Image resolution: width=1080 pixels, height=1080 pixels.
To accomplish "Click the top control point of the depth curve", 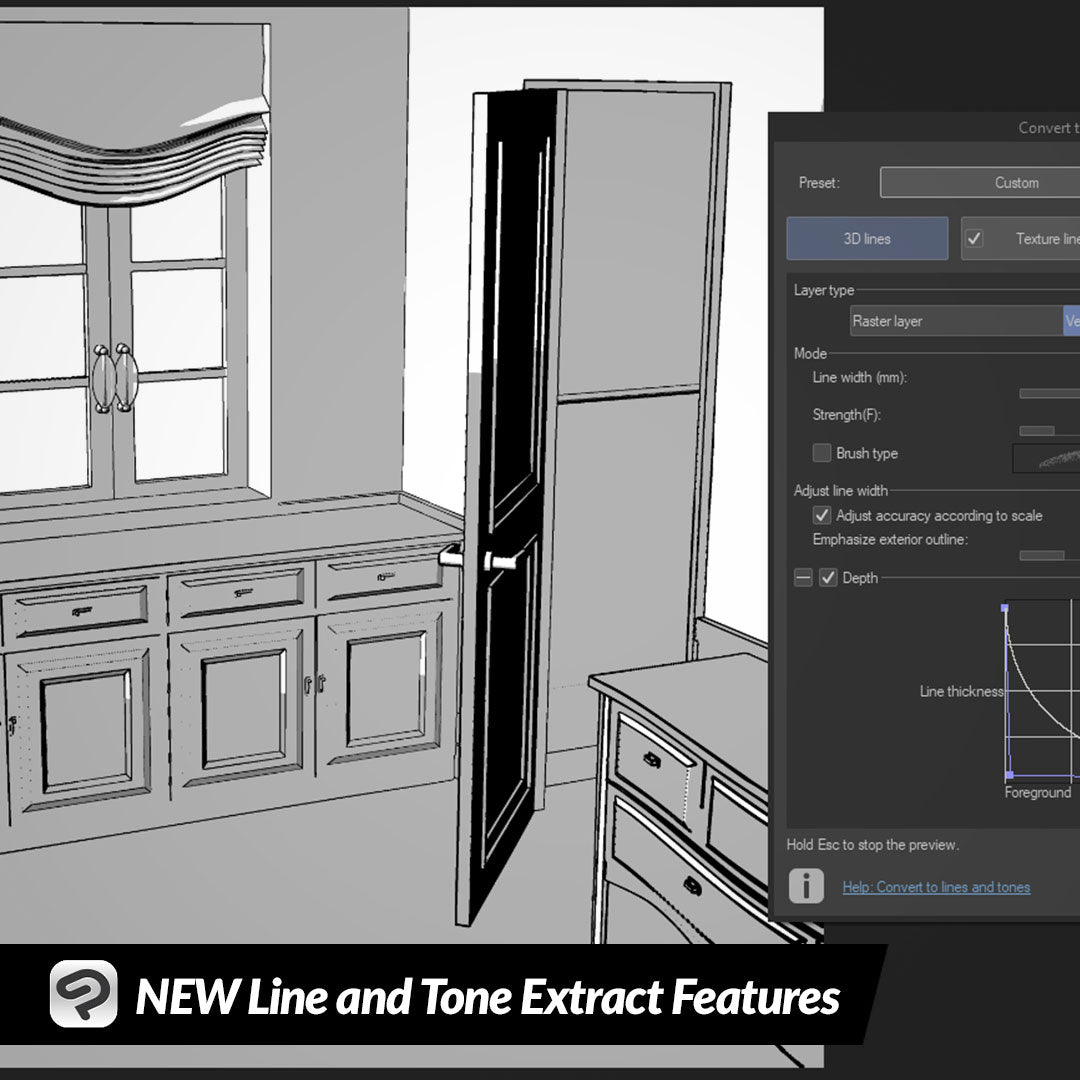I will 1005,607.
